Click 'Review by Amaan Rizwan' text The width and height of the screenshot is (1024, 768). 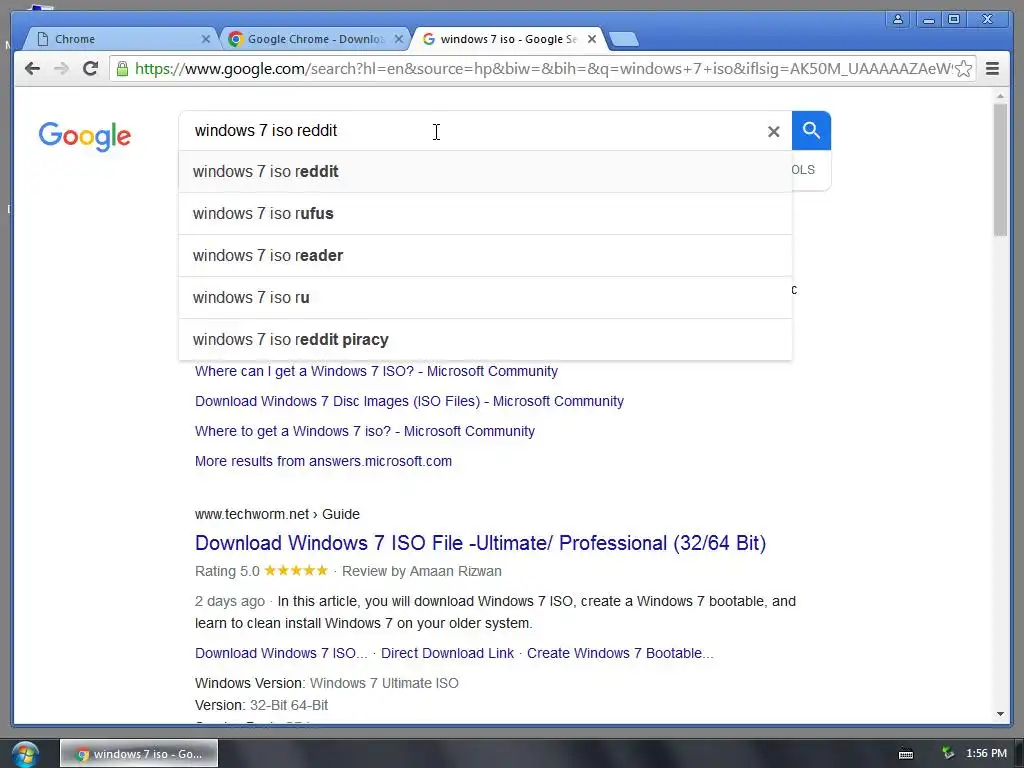[421, 571]
